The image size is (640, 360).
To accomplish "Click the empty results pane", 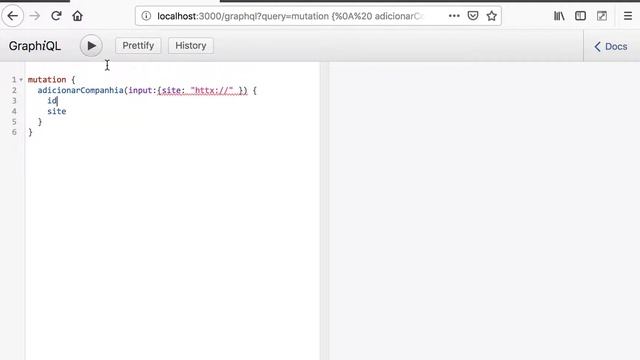I will 484,211.
